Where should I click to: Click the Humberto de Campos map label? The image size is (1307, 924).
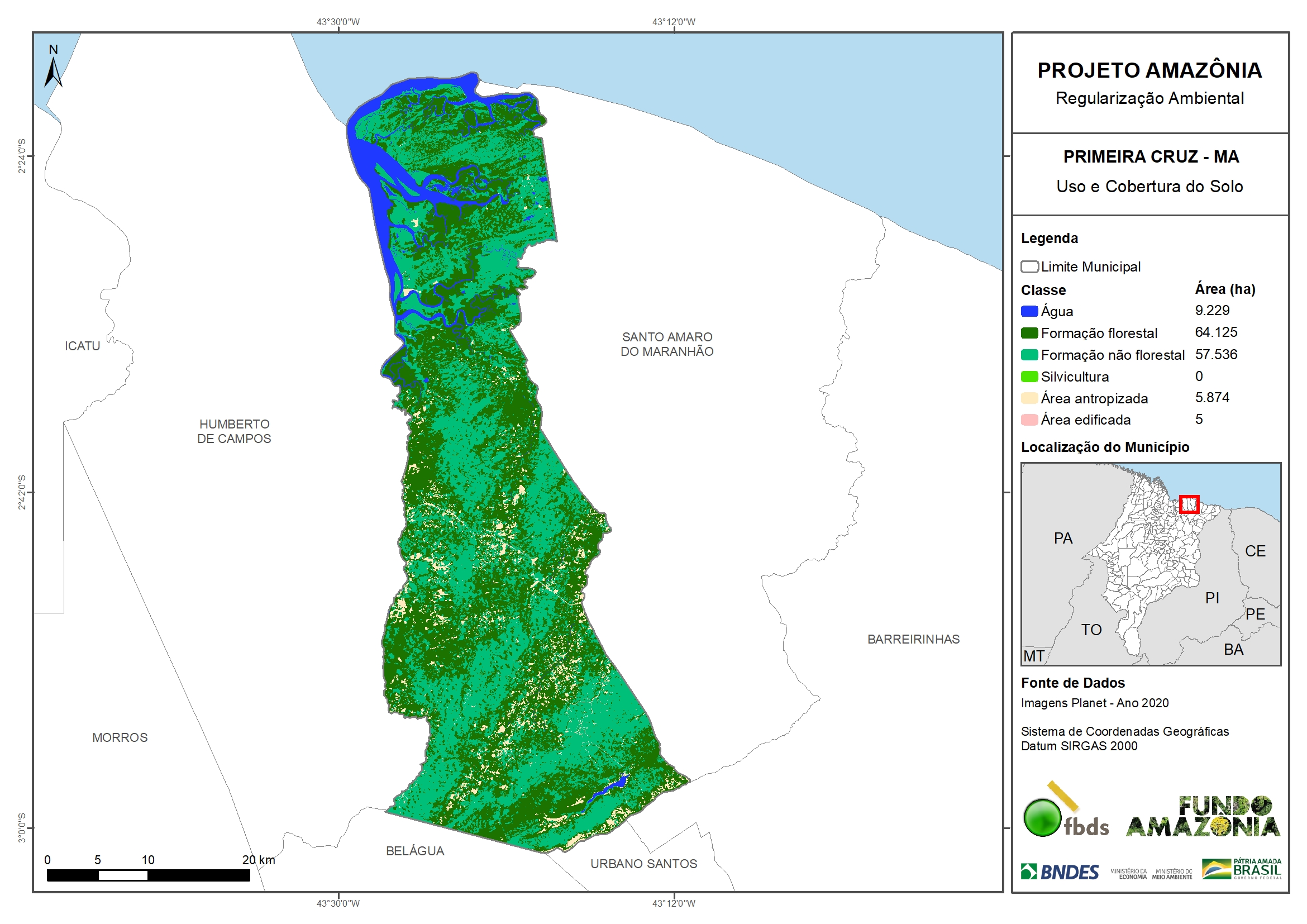point(234,431)
